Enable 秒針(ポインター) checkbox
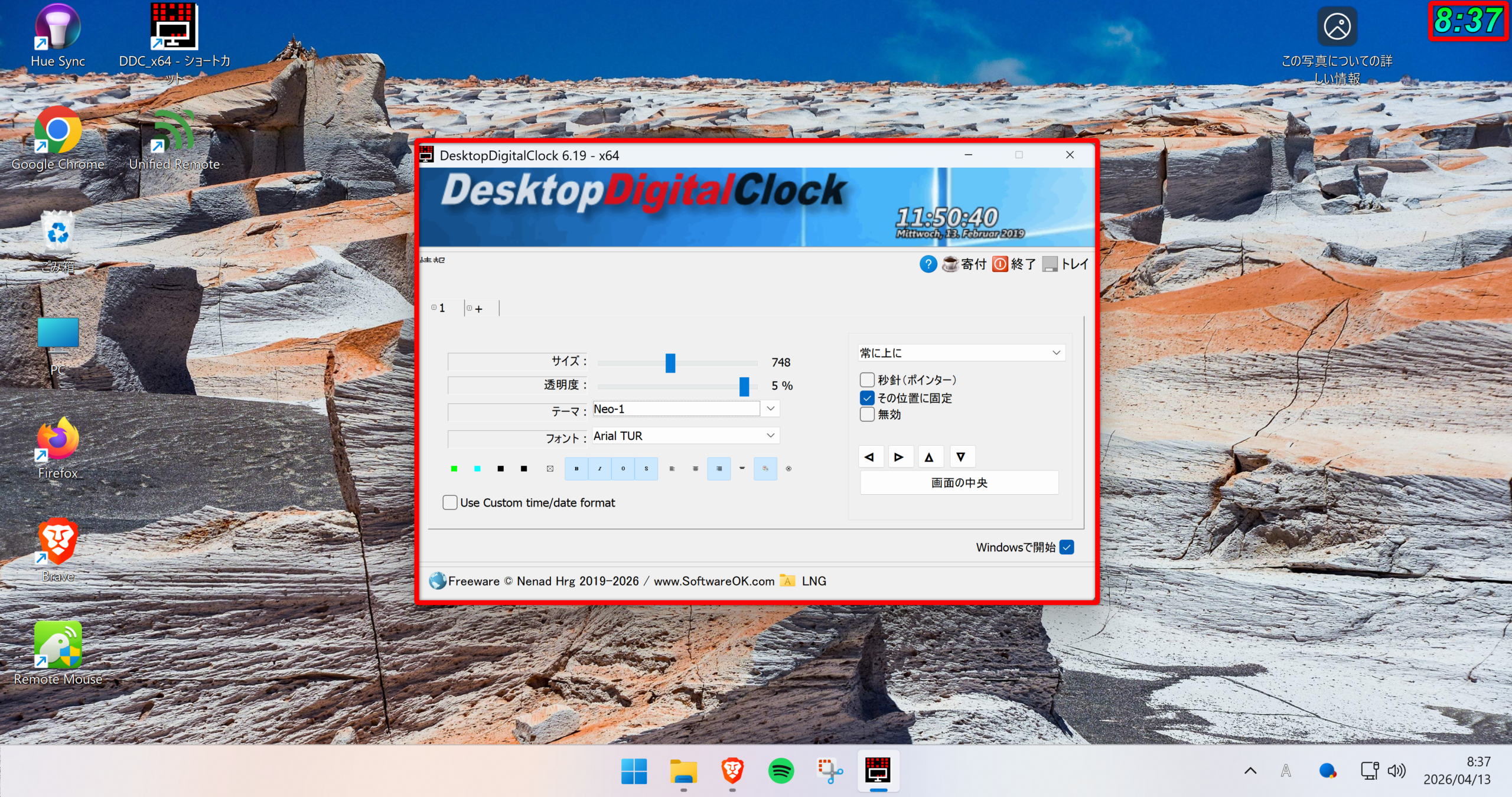The image size is (1512, 797). point(867,380)
